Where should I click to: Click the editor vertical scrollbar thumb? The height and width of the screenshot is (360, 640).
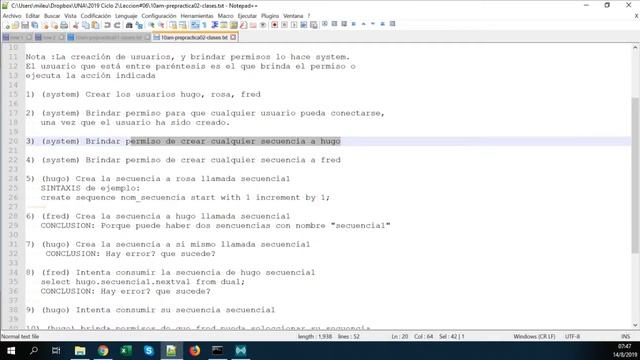click(x=635, y=176)
